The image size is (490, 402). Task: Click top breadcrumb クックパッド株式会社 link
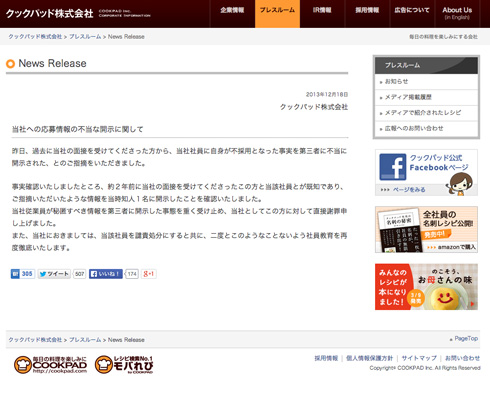coord(35,37)
